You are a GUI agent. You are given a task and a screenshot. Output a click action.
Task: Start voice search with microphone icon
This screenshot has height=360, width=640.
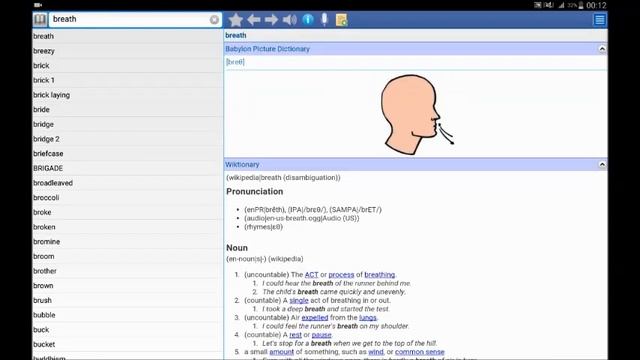click(324, 19)
